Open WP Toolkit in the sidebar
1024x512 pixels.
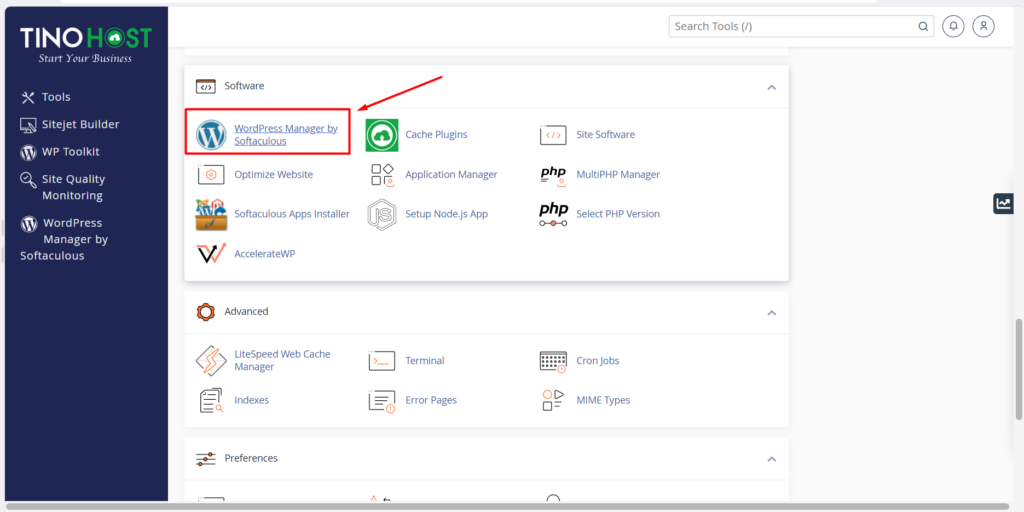pos(71,152)
